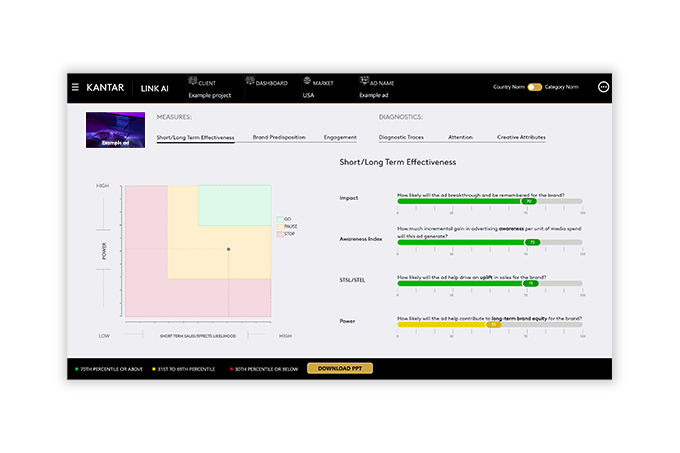Screen dimensions: 680x453
Task: Select the Example project client dropdown
Action: pos(208,94)
